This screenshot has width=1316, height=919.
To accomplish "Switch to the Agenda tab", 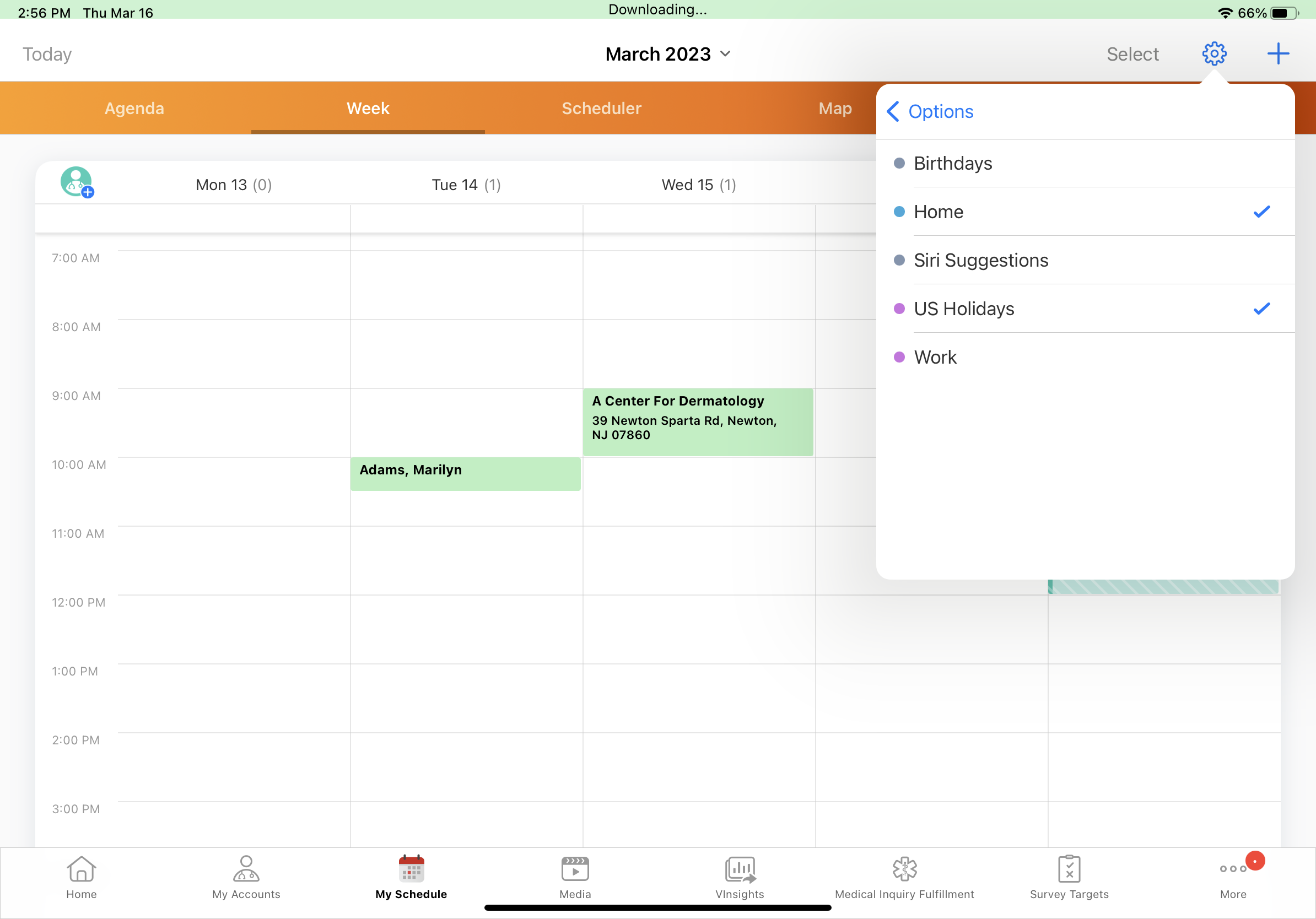I will [134, 108].
